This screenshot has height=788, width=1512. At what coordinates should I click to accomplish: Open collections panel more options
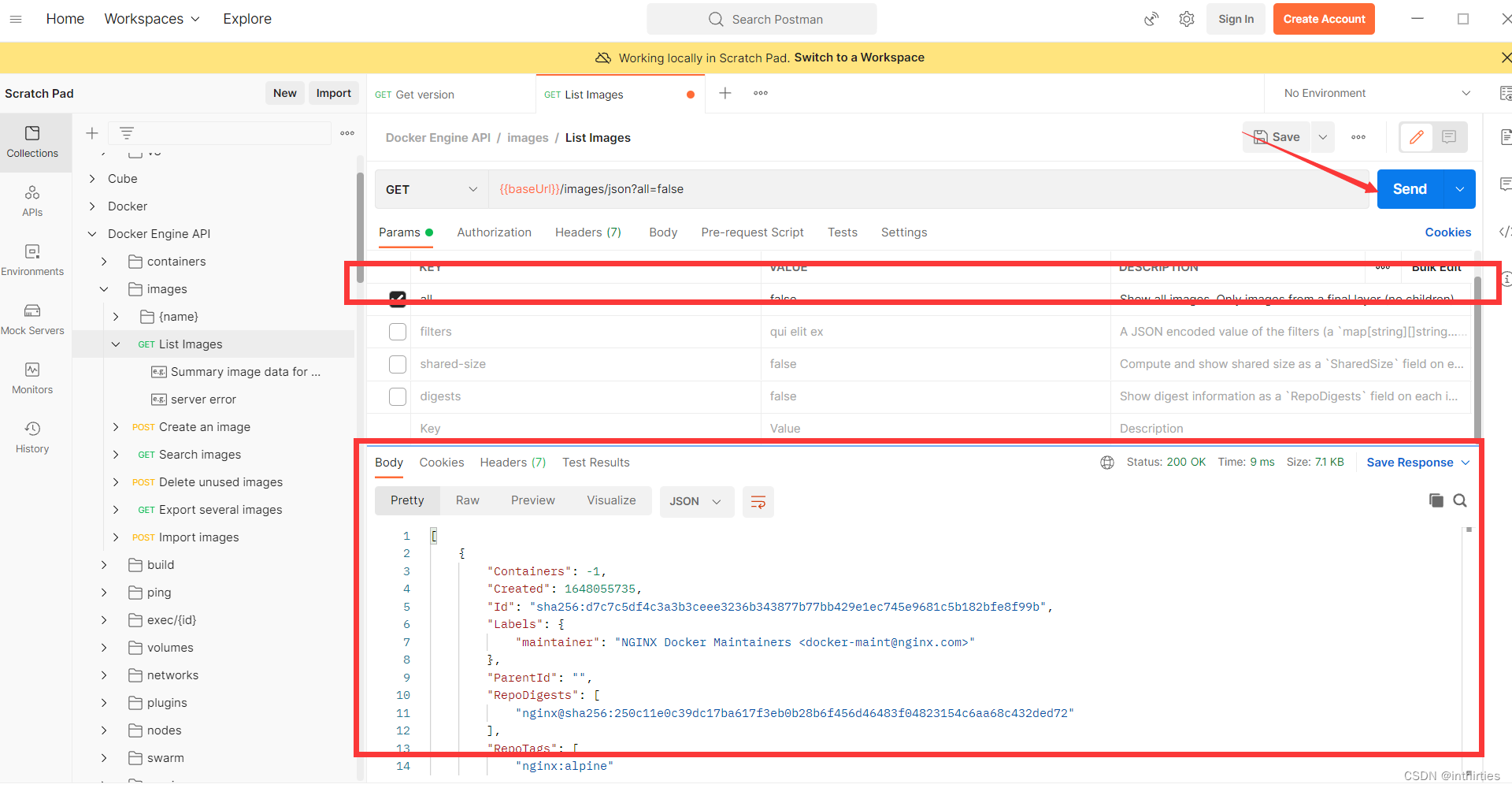[x=347, y=133]
